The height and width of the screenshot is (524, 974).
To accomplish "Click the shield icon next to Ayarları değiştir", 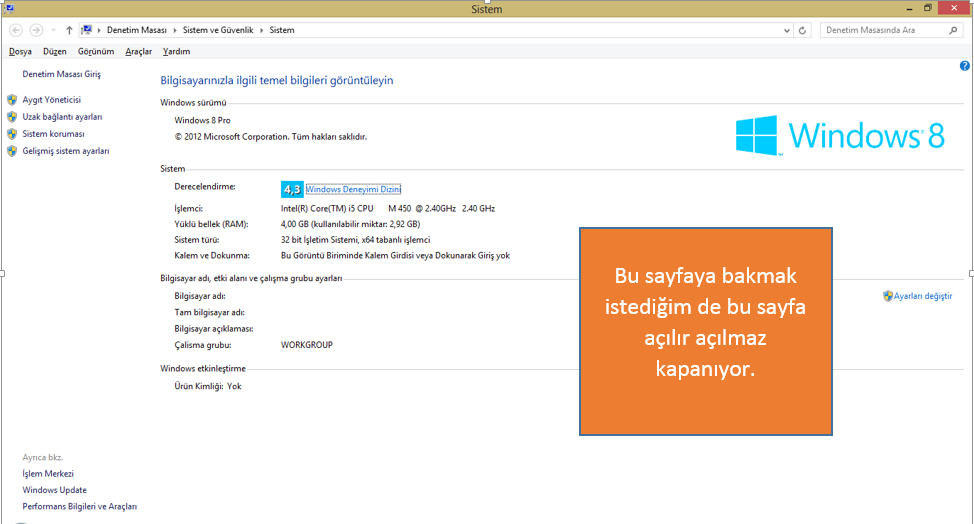I will (x=888, y=296).
